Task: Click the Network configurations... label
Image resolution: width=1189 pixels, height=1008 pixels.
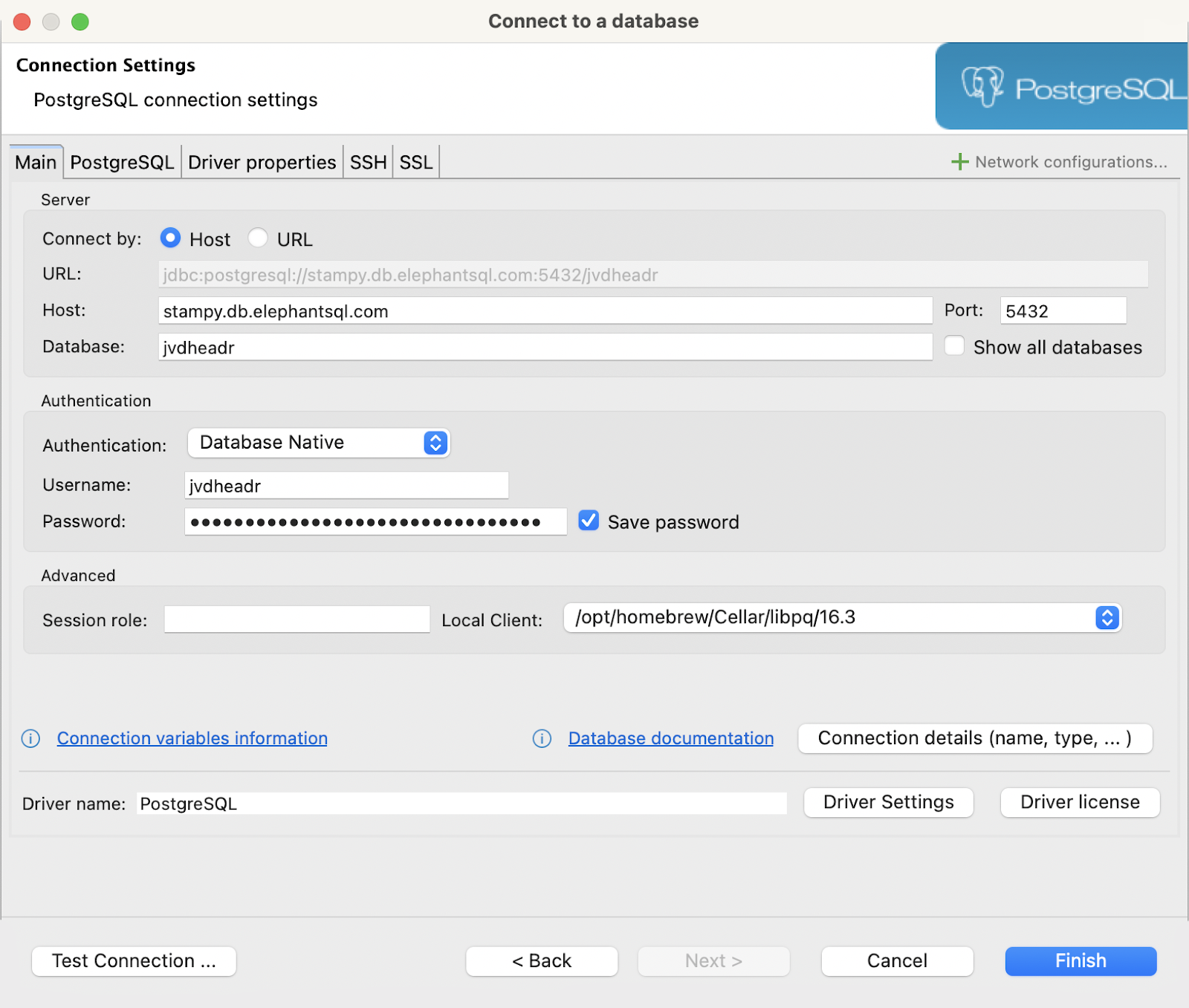Action: click(x=1071, y=162)
